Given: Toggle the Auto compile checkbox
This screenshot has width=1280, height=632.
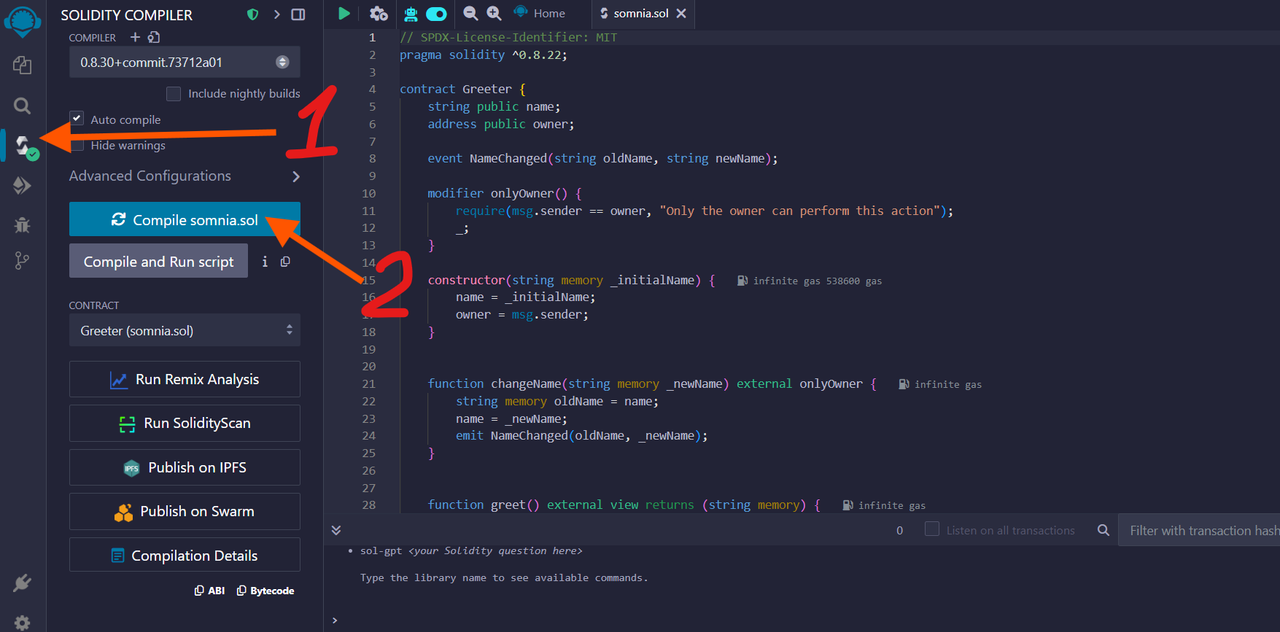Looking at the screenshot, I should point(77,119).
